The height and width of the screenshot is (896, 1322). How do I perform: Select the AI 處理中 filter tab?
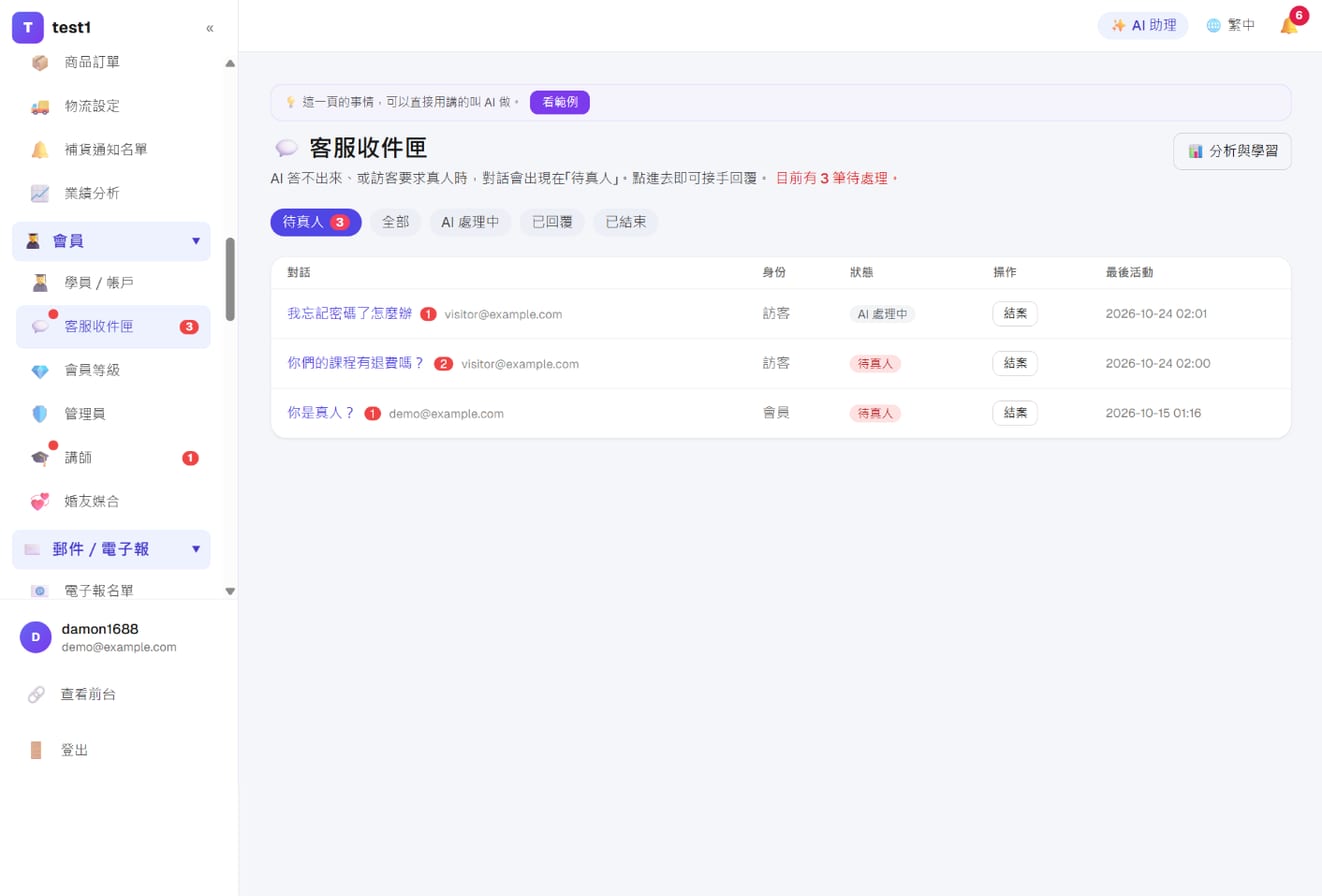(470, 222)
